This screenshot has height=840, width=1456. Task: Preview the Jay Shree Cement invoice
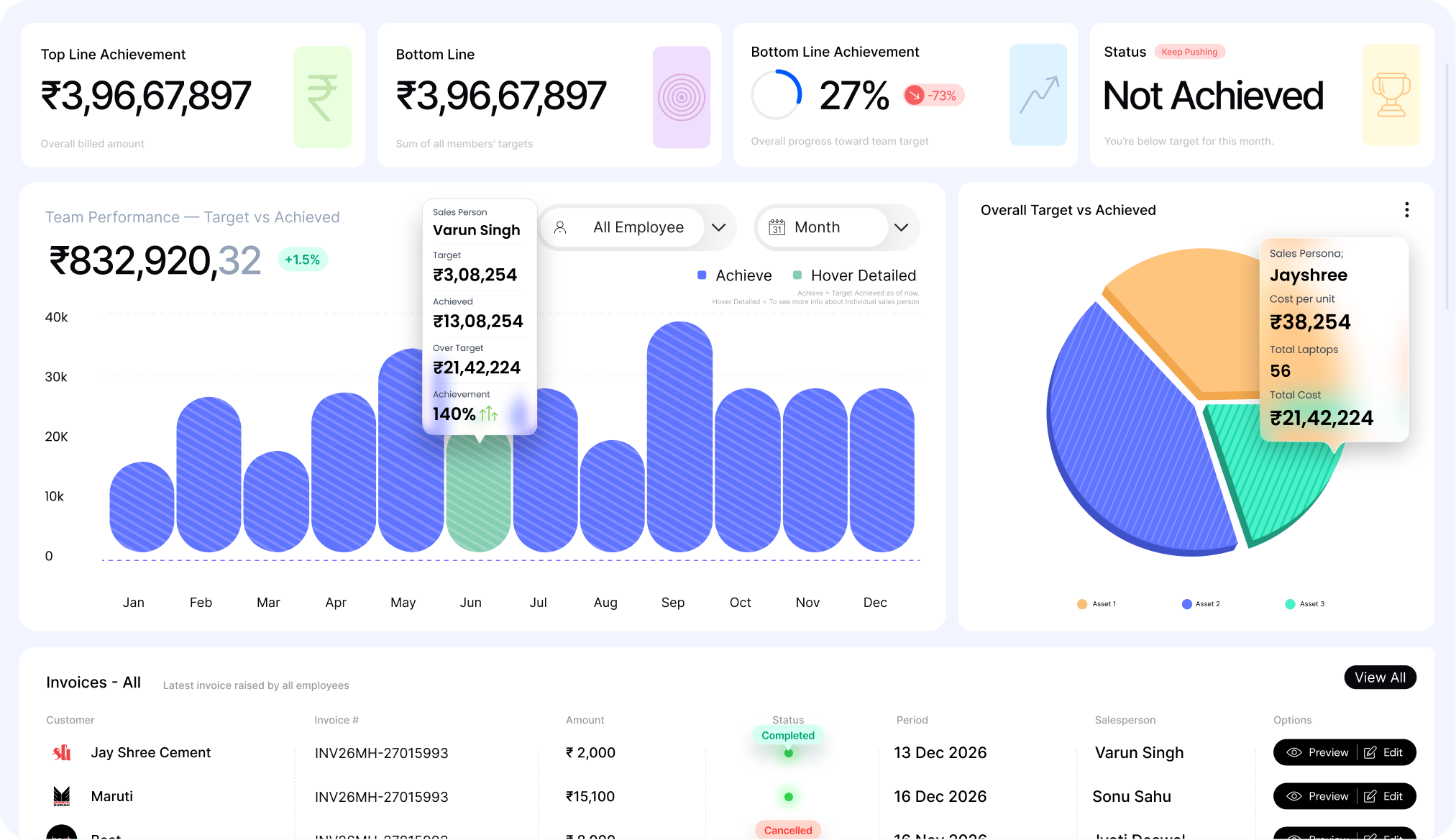[x=1319, y=752]
